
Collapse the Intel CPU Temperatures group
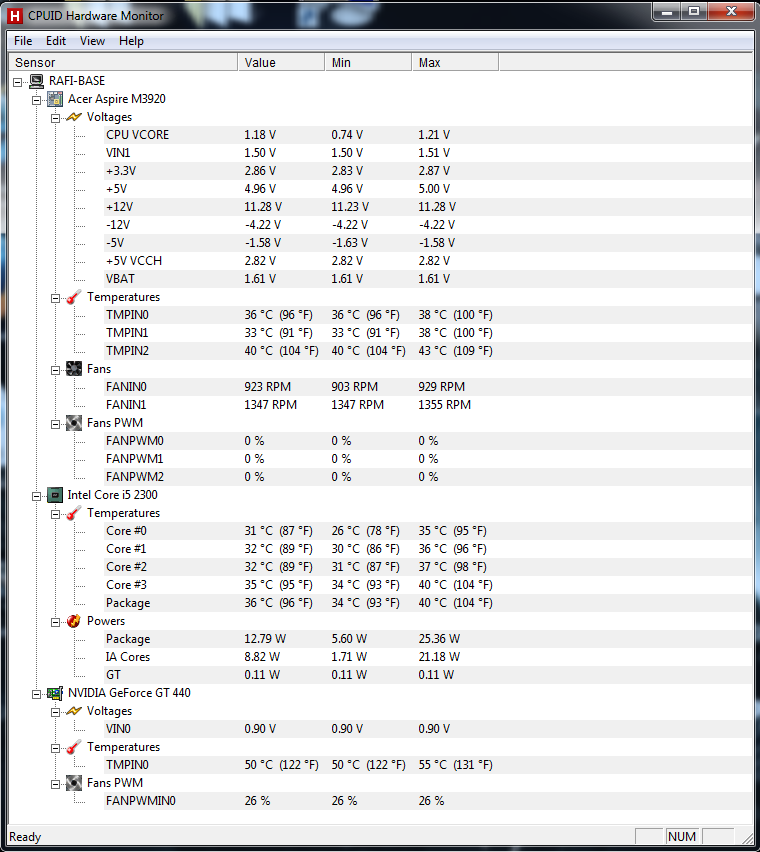55,514
